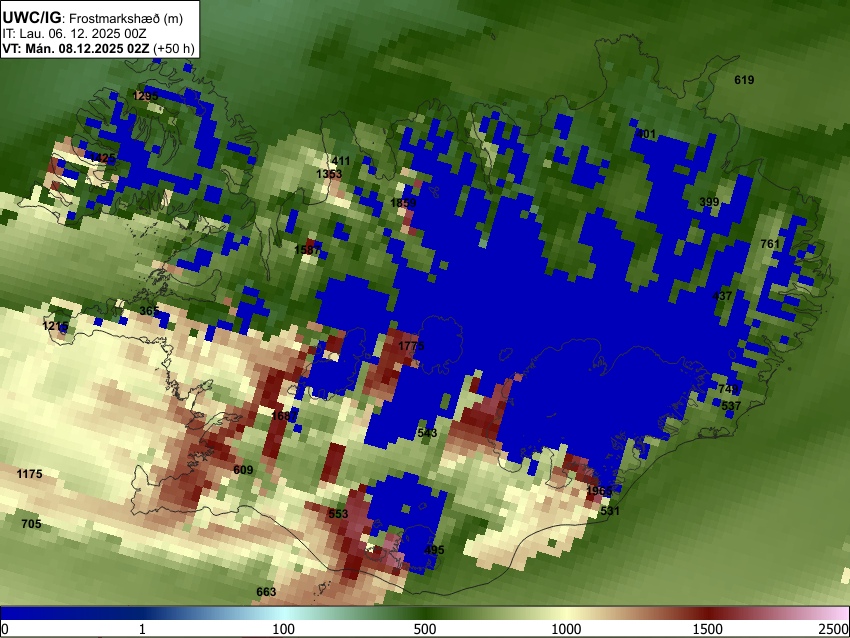The width and height of the screenshot is (850, 638).
Task: Click the 543 value label on map
Action: tap(427, 433)
